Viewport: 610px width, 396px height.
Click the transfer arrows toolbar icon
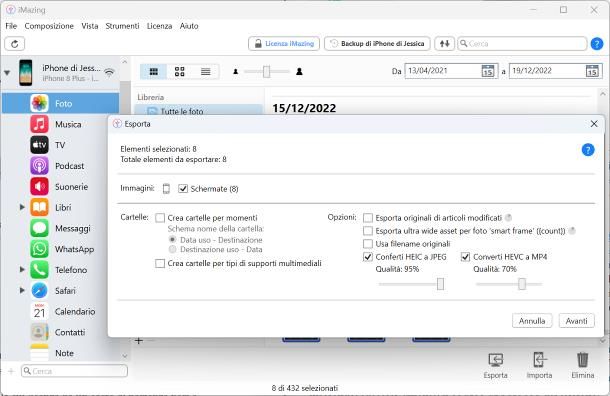click(444, 44)
